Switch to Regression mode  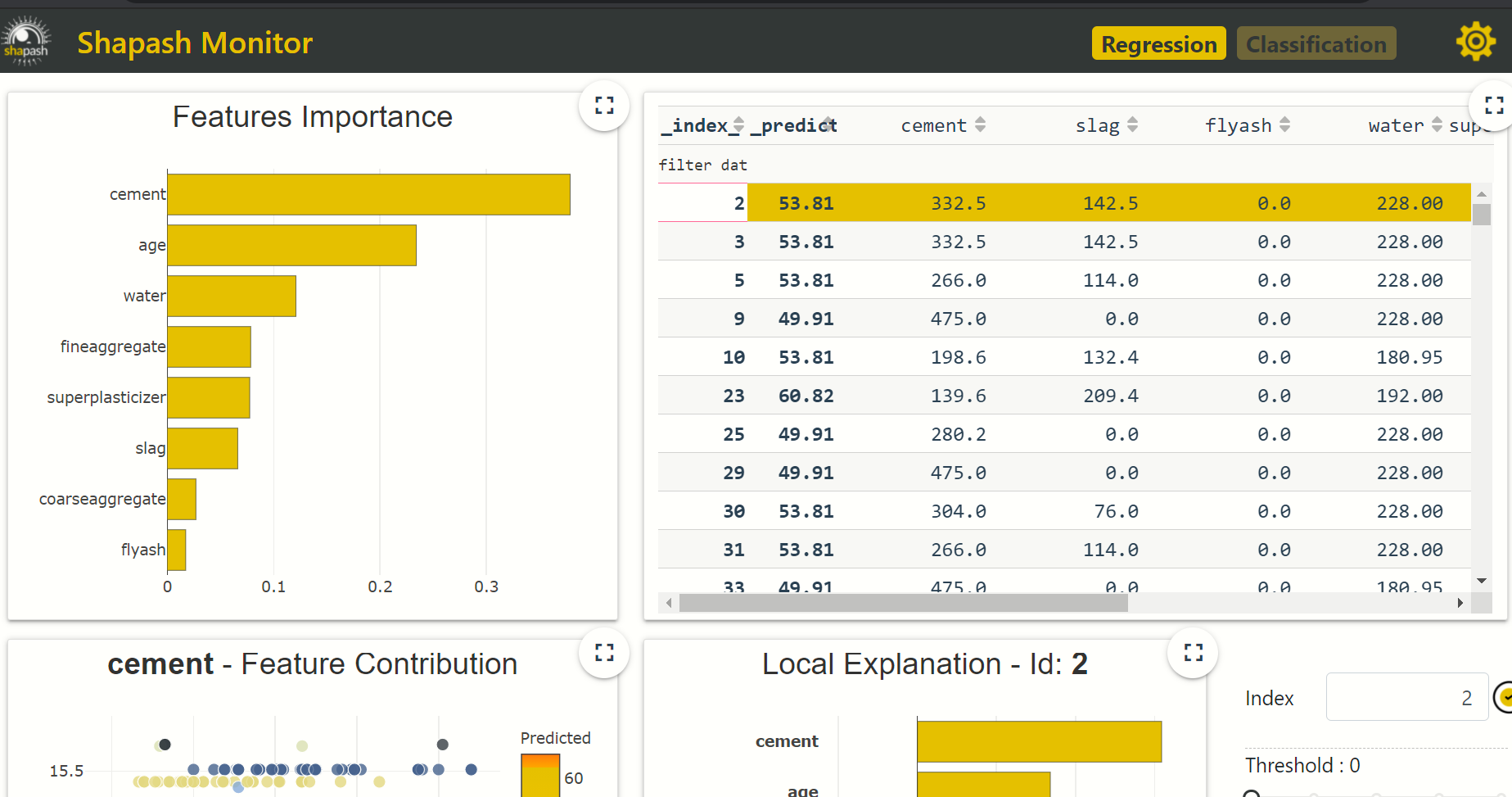[1158, 43]
